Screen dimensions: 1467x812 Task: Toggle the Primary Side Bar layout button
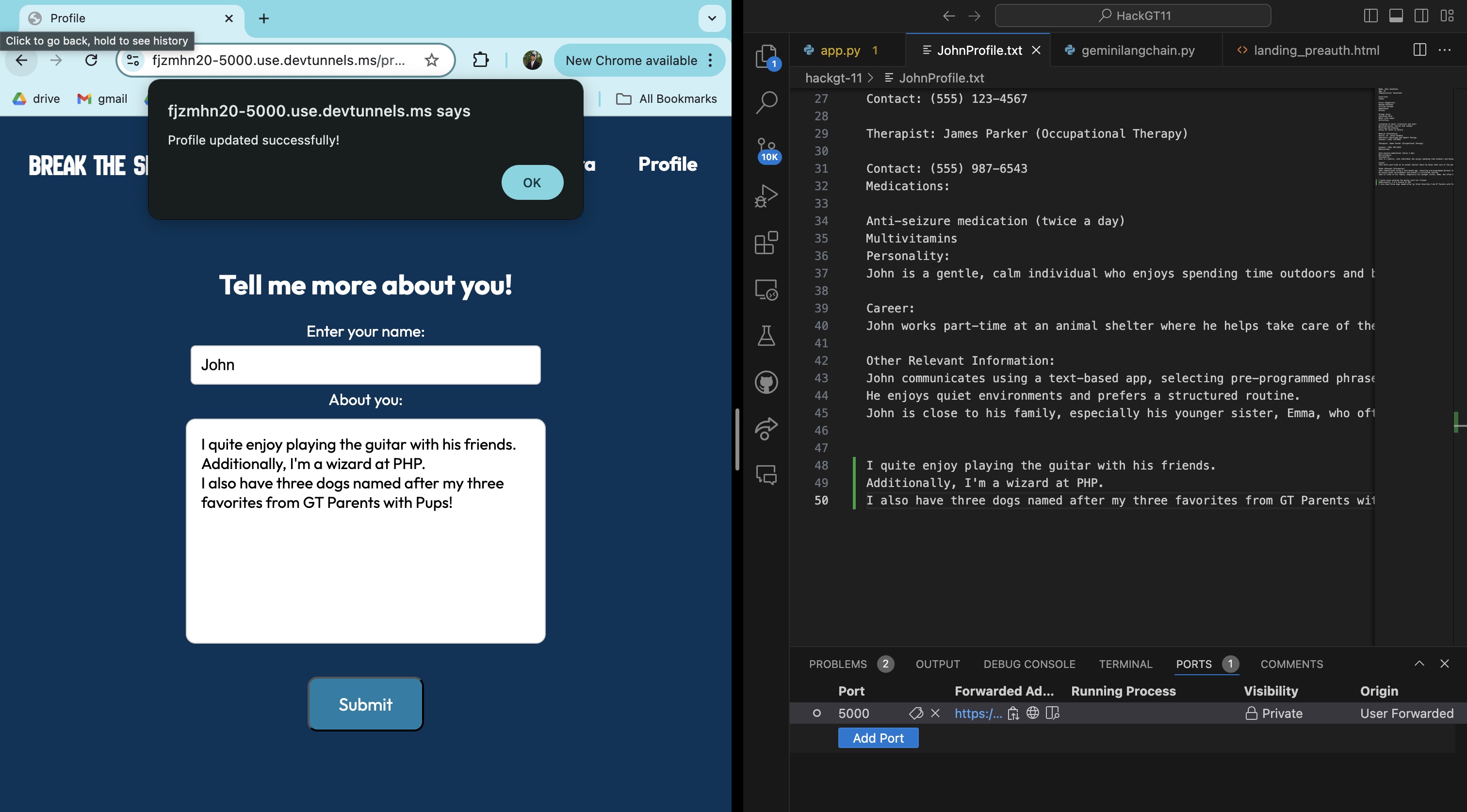(1371, 16)
